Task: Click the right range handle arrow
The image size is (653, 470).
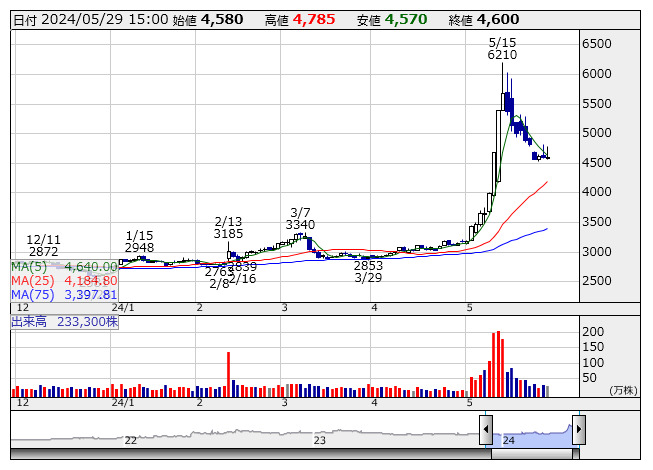Action: 578,430
